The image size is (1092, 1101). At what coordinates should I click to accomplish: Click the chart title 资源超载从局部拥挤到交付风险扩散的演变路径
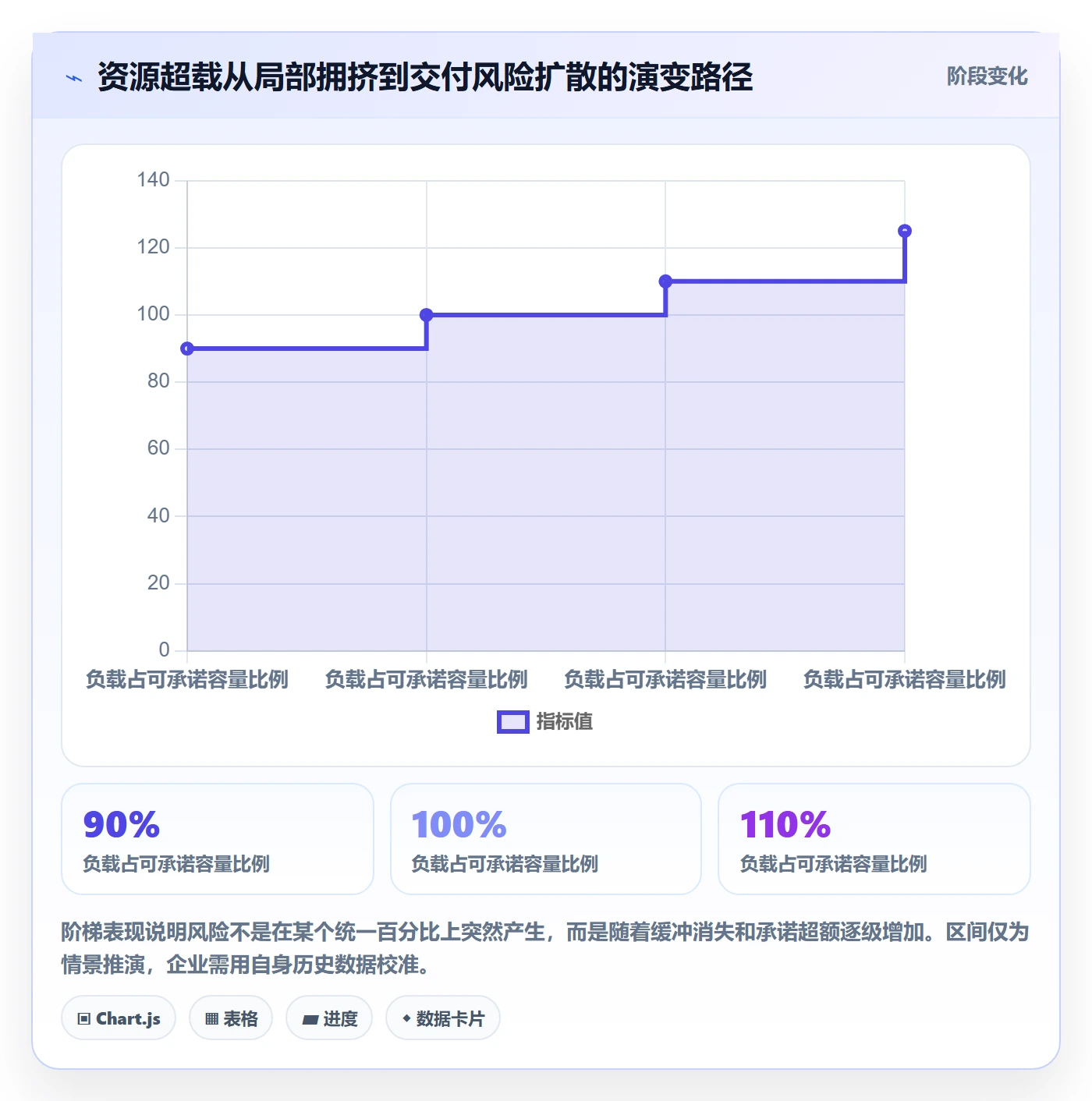point(425,77)
